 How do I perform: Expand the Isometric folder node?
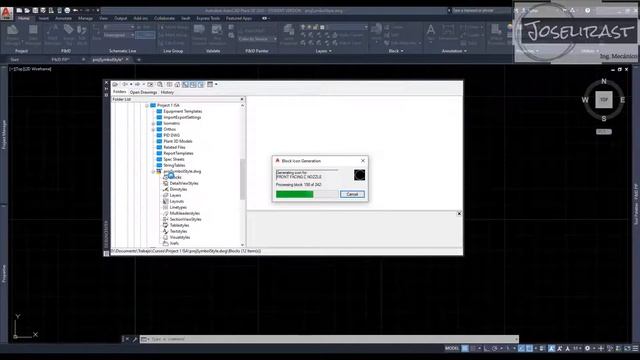click(x=153, y=123)
